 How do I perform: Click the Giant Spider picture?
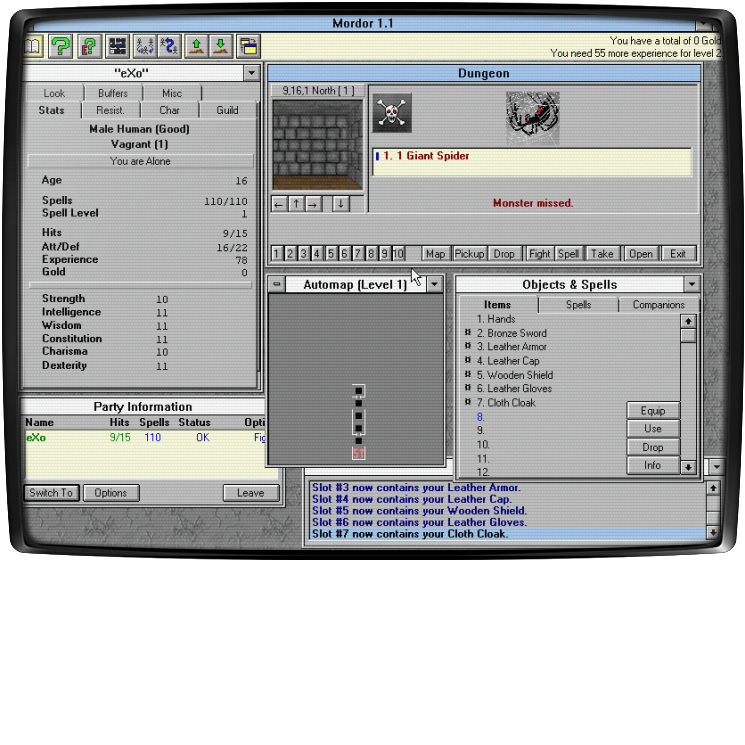click(533, 118)
